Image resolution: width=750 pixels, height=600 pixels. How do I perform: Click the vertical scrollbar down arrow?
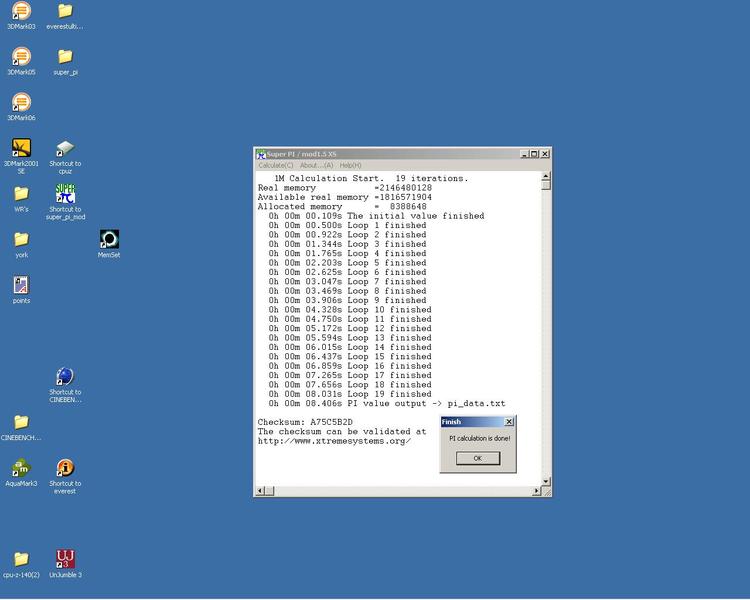click(546, 481)
